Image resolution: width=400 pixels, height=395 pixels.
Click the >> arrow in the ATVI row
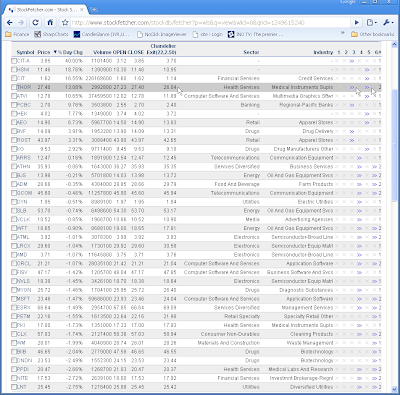[x=367, y=96]
